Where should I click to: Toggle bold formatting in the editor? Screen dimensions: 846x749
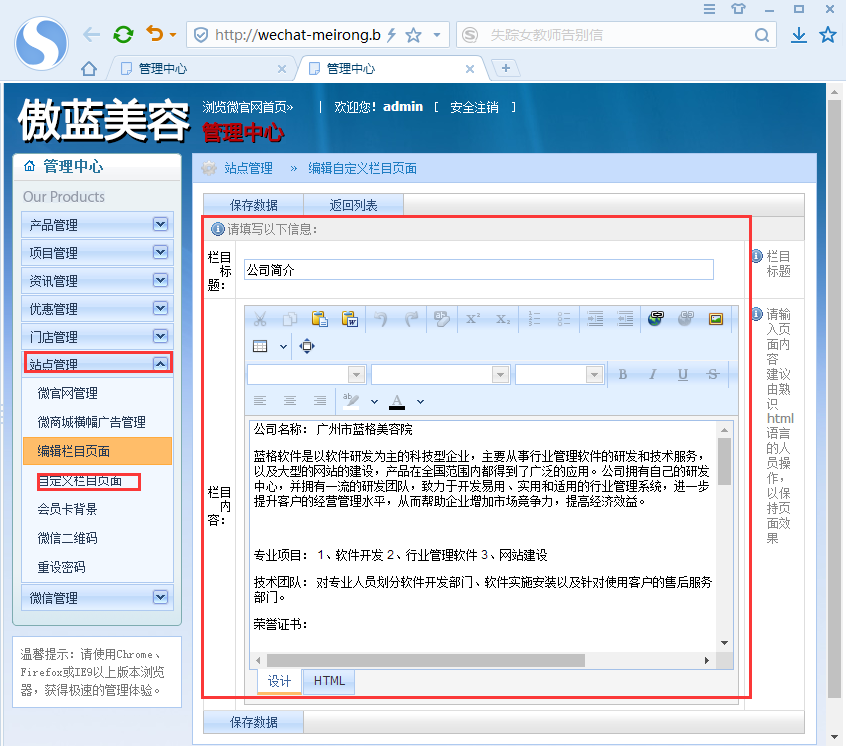tap(624, 372)
